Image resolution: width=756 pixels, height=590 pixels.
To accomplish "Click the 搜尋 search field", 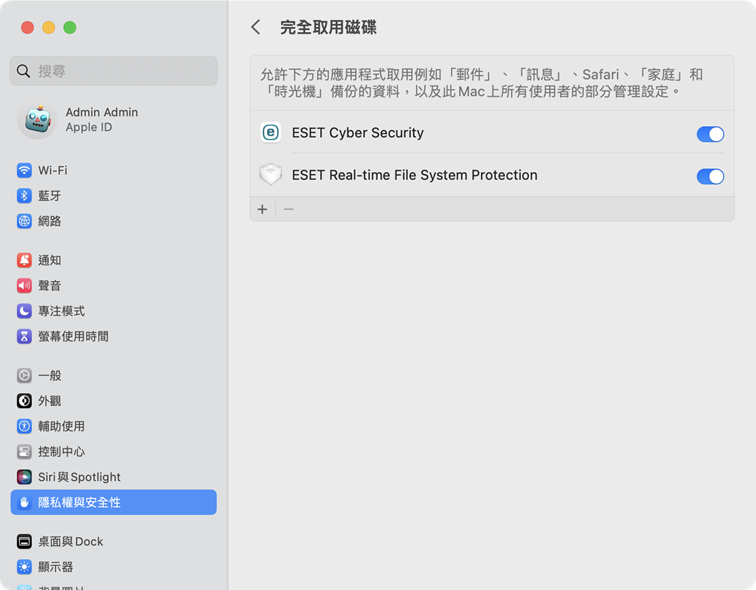I will (x=114, y=71).
